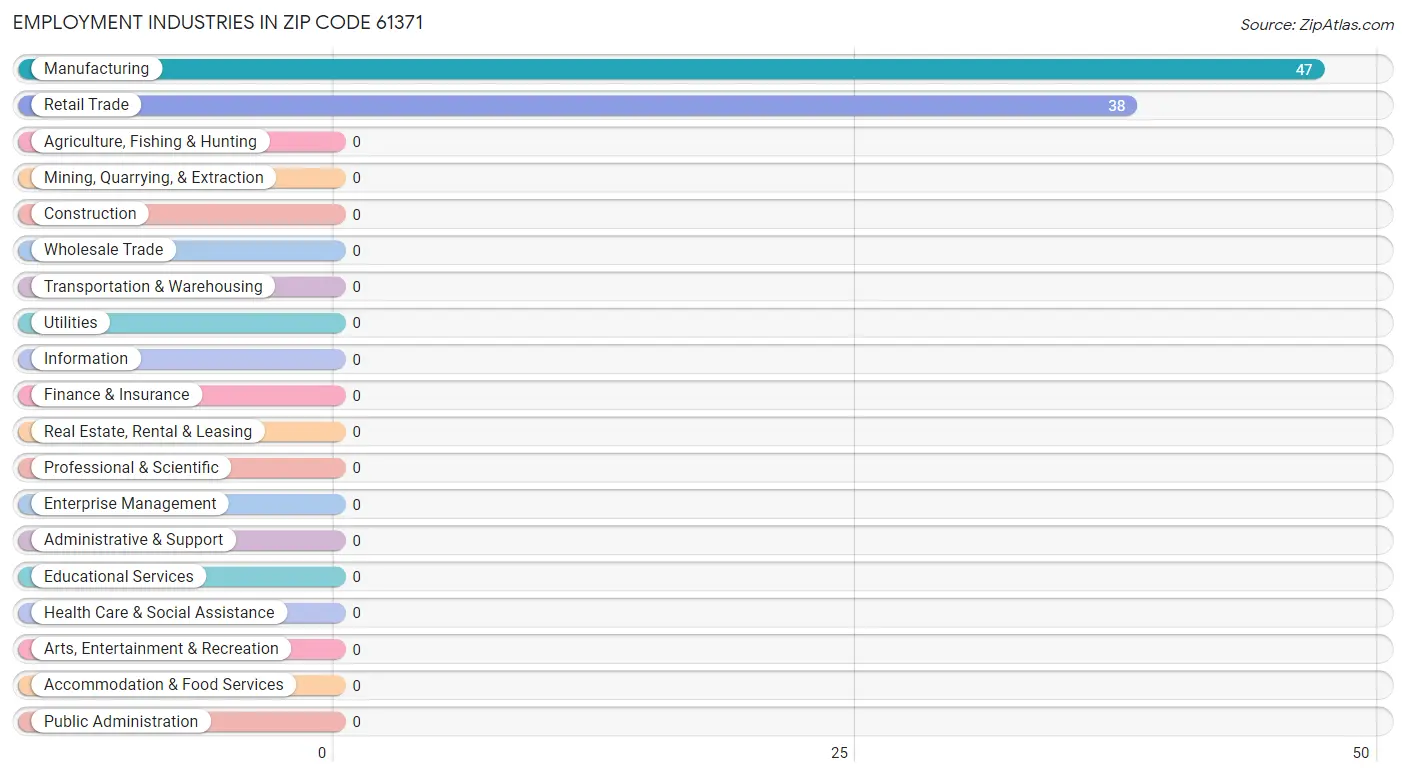1406x776 pixels.
Task: Select the Mining, Quarrying, & Extraction label
Action: pyautogui.click(x=154, y=178)
